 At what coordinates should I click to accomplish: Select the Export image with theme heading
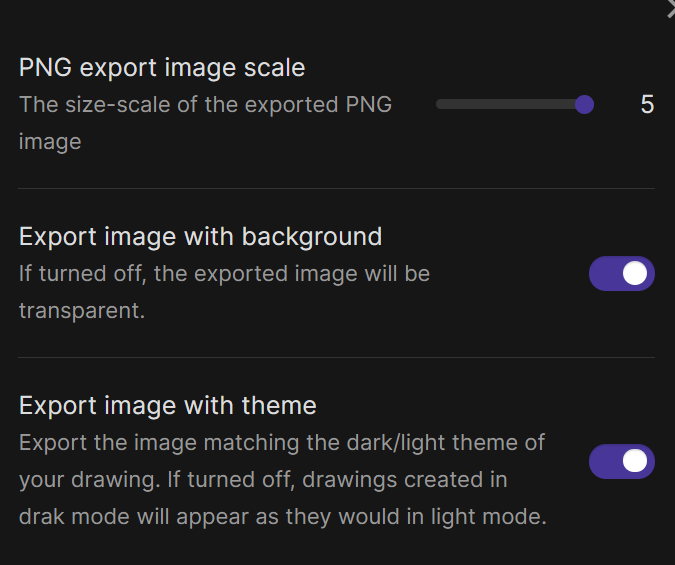tap(167, 406)
